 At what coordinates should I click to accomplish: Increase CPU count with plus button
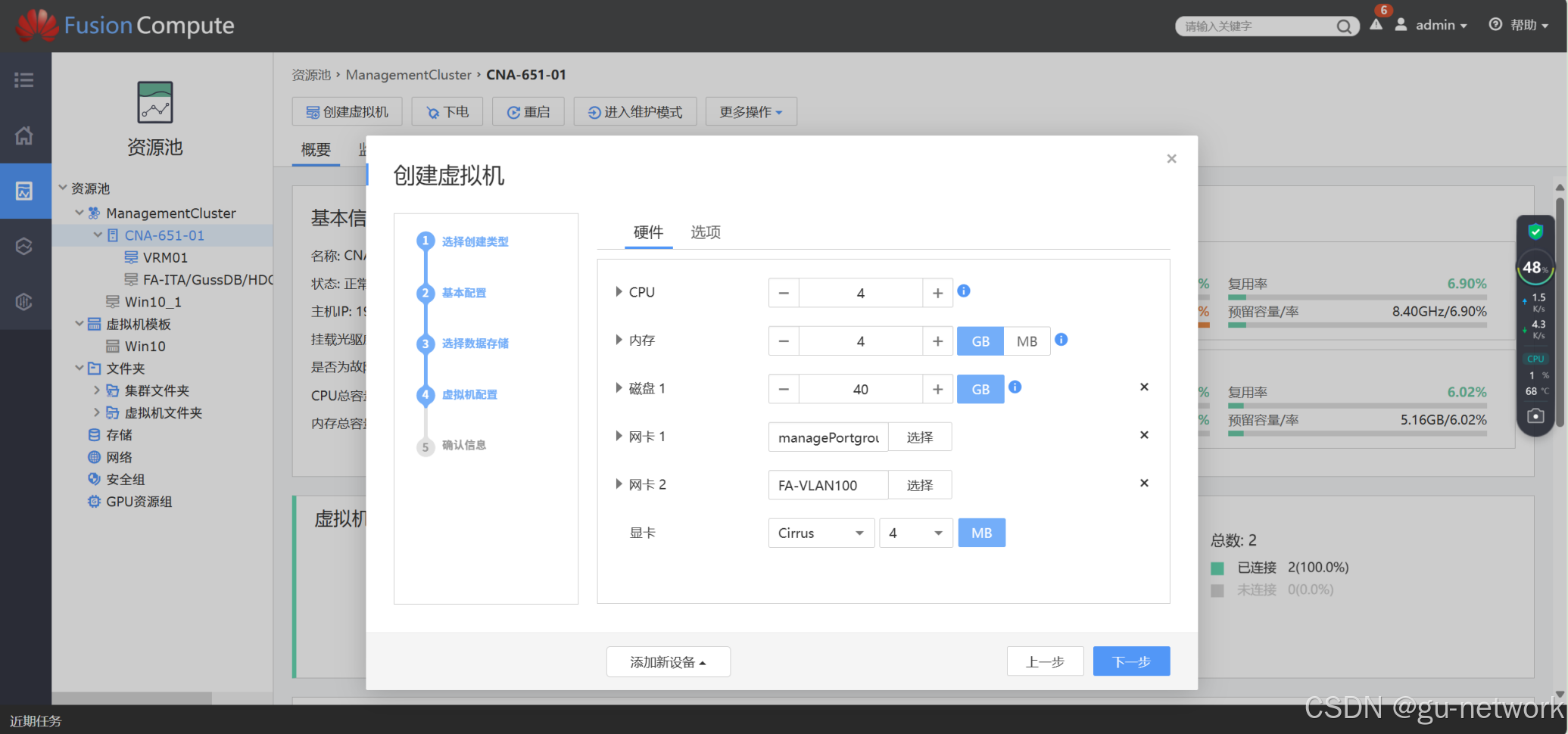(x=937, y=293)
